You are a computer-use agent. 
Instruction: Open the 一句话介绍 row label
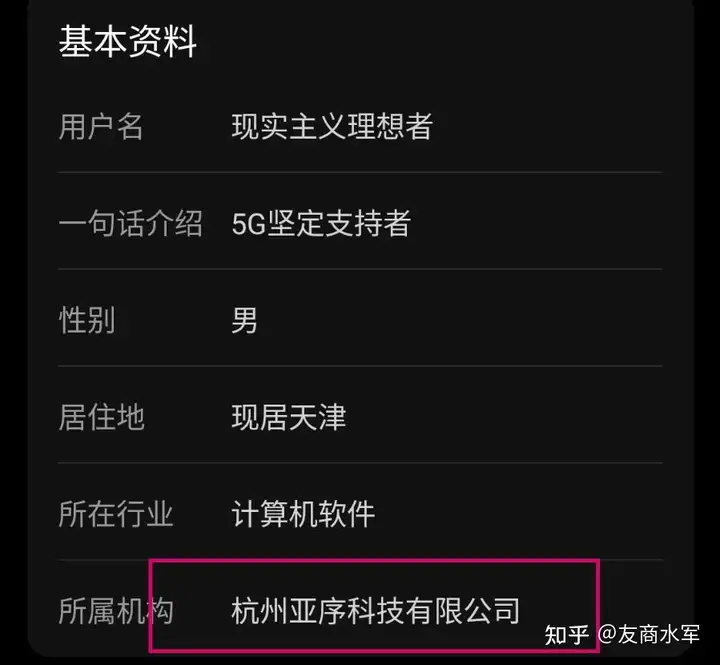point(130,224)
